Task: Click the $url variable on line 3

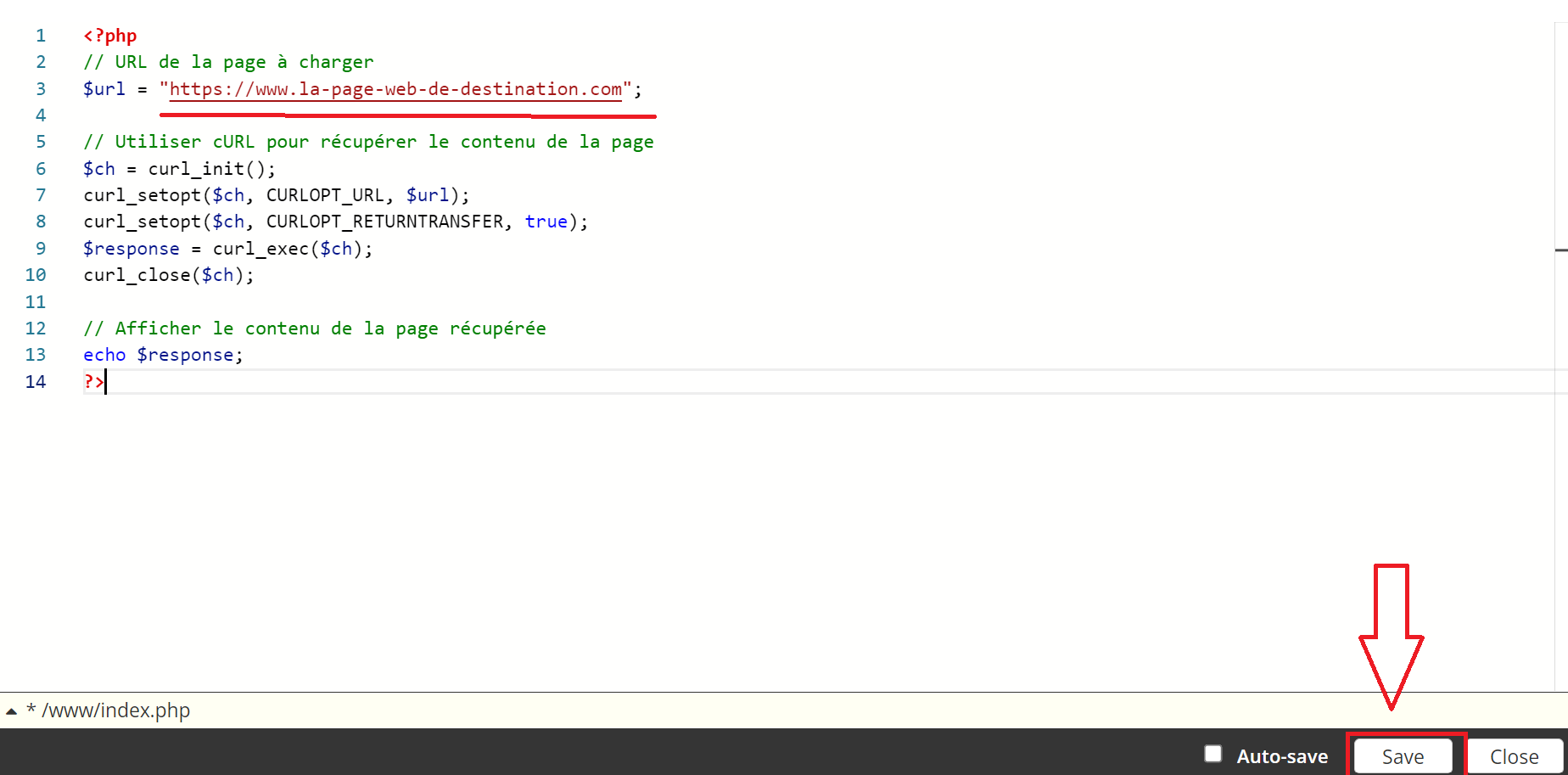Action: (x=104, y=89)
